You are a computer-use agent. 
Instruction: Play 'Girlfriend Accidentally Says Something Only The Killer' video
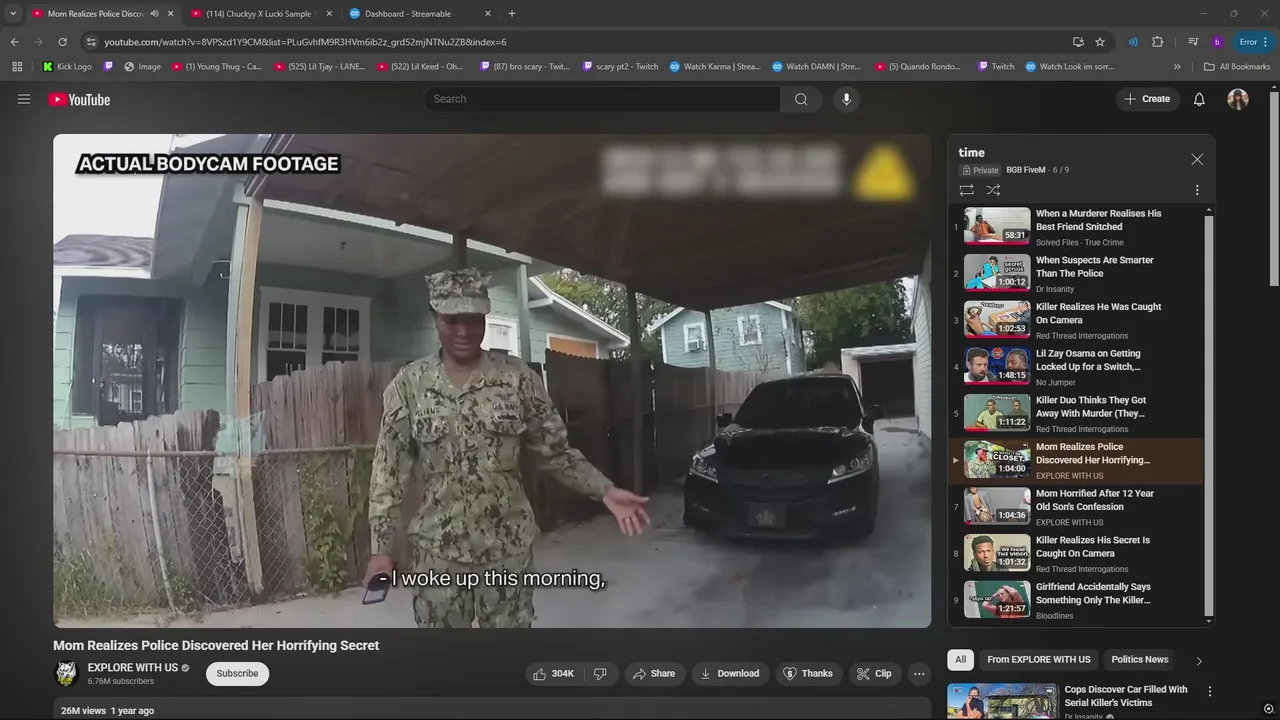coord(1076,601)
